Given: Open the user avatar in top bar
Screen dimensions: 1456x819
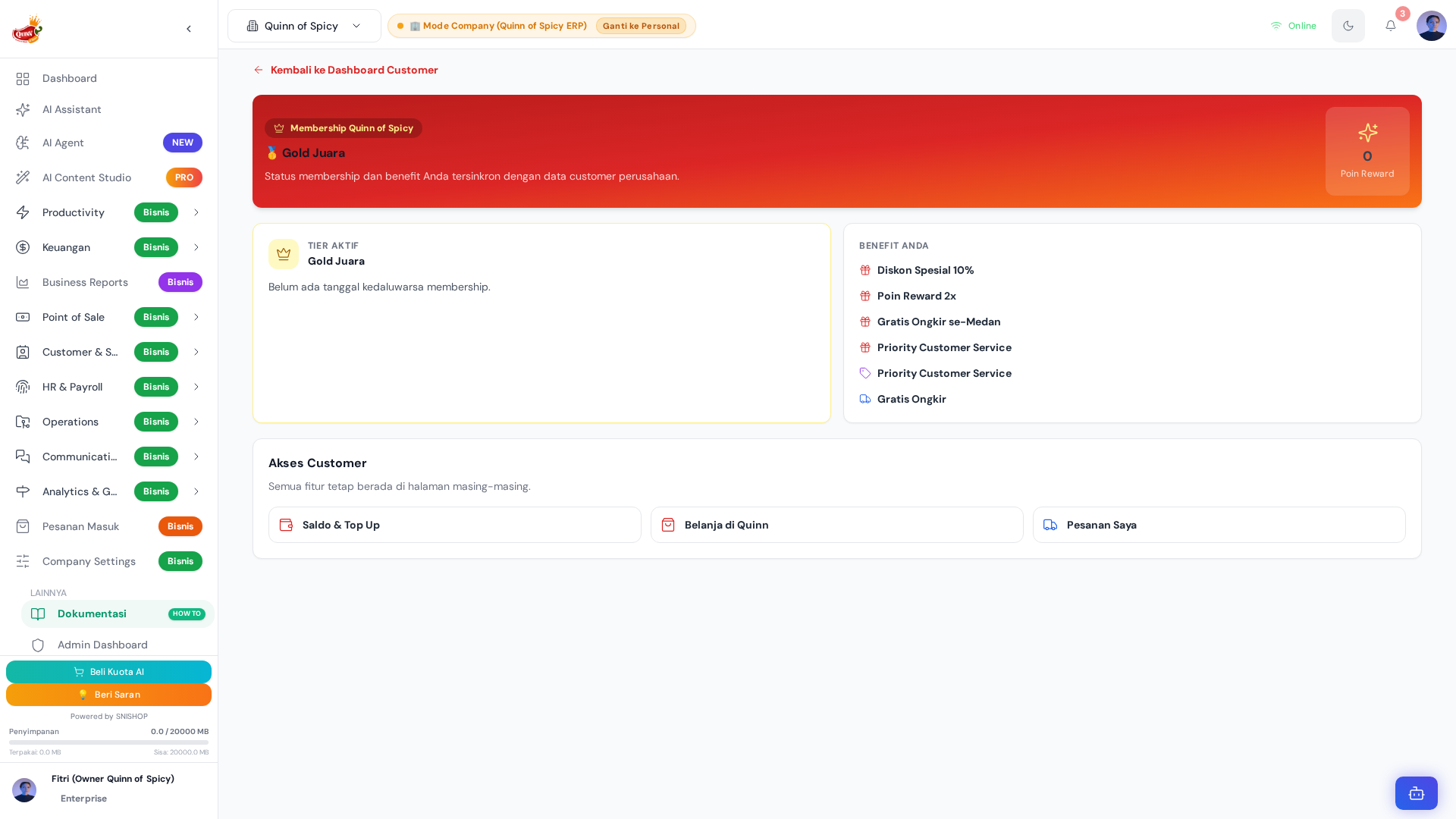Looking at the screenshot, I should [1432, 26].
